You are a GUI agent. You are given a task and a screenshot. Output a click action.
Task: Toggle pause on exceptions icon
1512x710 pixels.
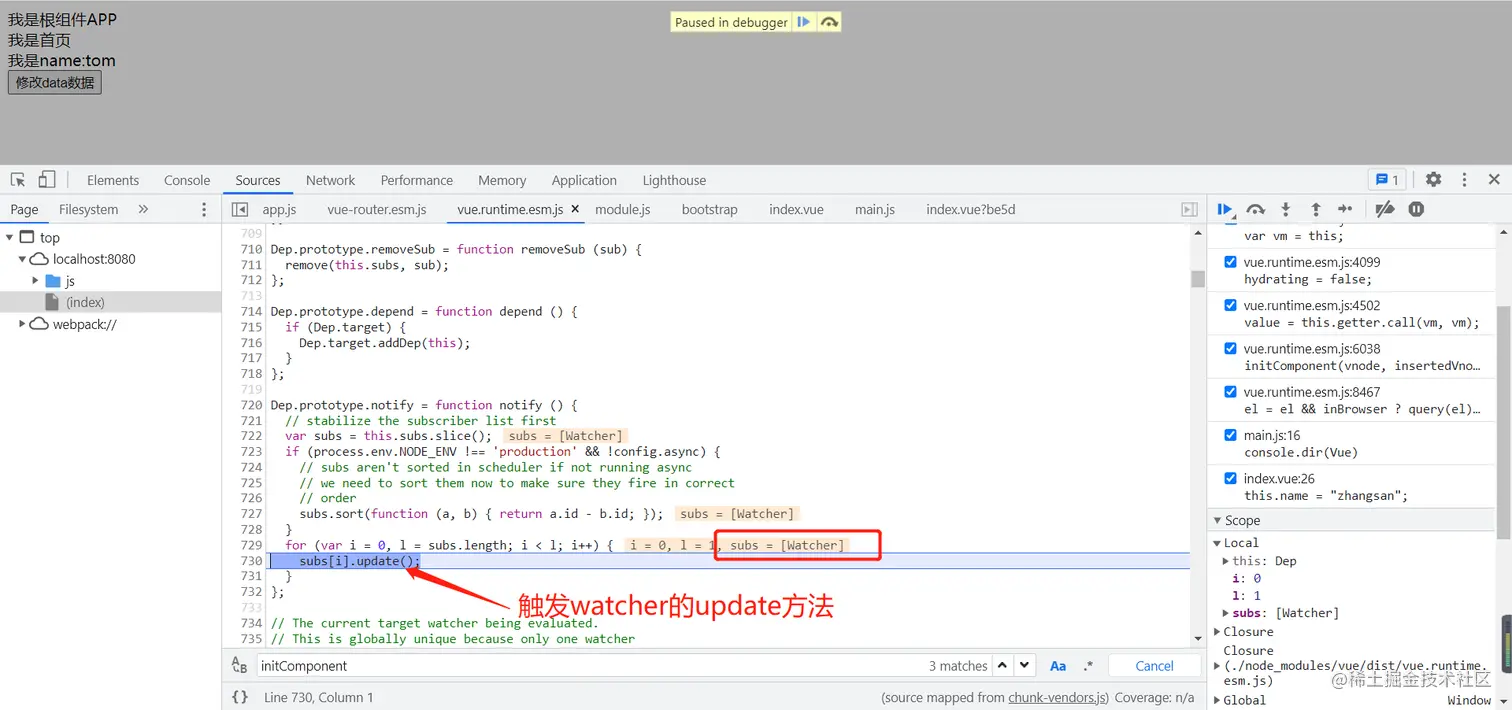pyautogui.click(x=1416, y=209)
